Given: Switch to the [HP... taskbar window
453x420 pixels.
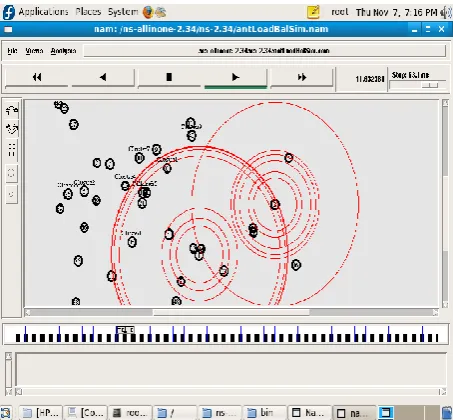Looking at the screenshot, I should (40, 413).
